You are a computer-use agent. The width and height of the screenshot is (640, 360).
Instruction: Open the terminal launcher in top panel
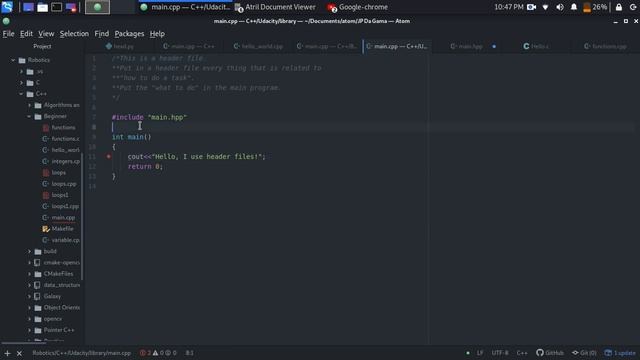pos(57,7)
